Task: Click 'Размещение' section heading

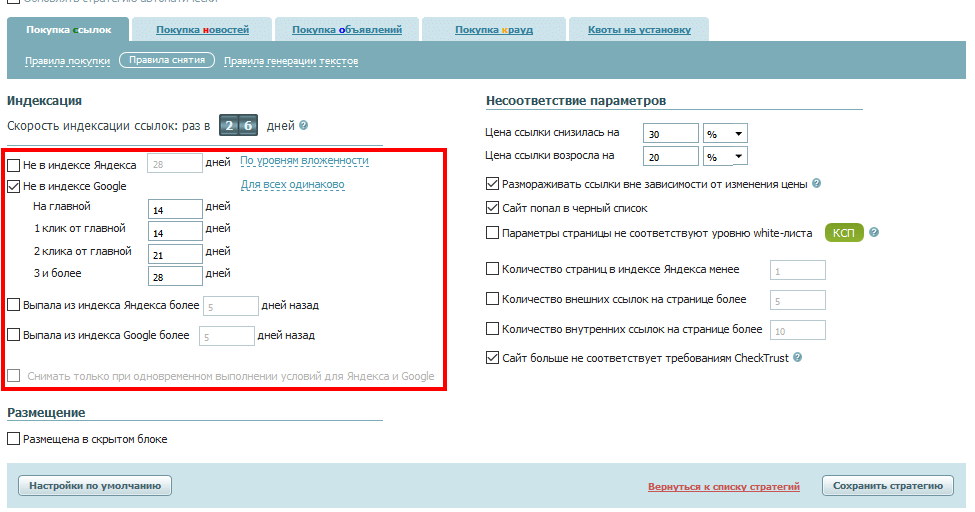Action: click(x=46, y=412)
